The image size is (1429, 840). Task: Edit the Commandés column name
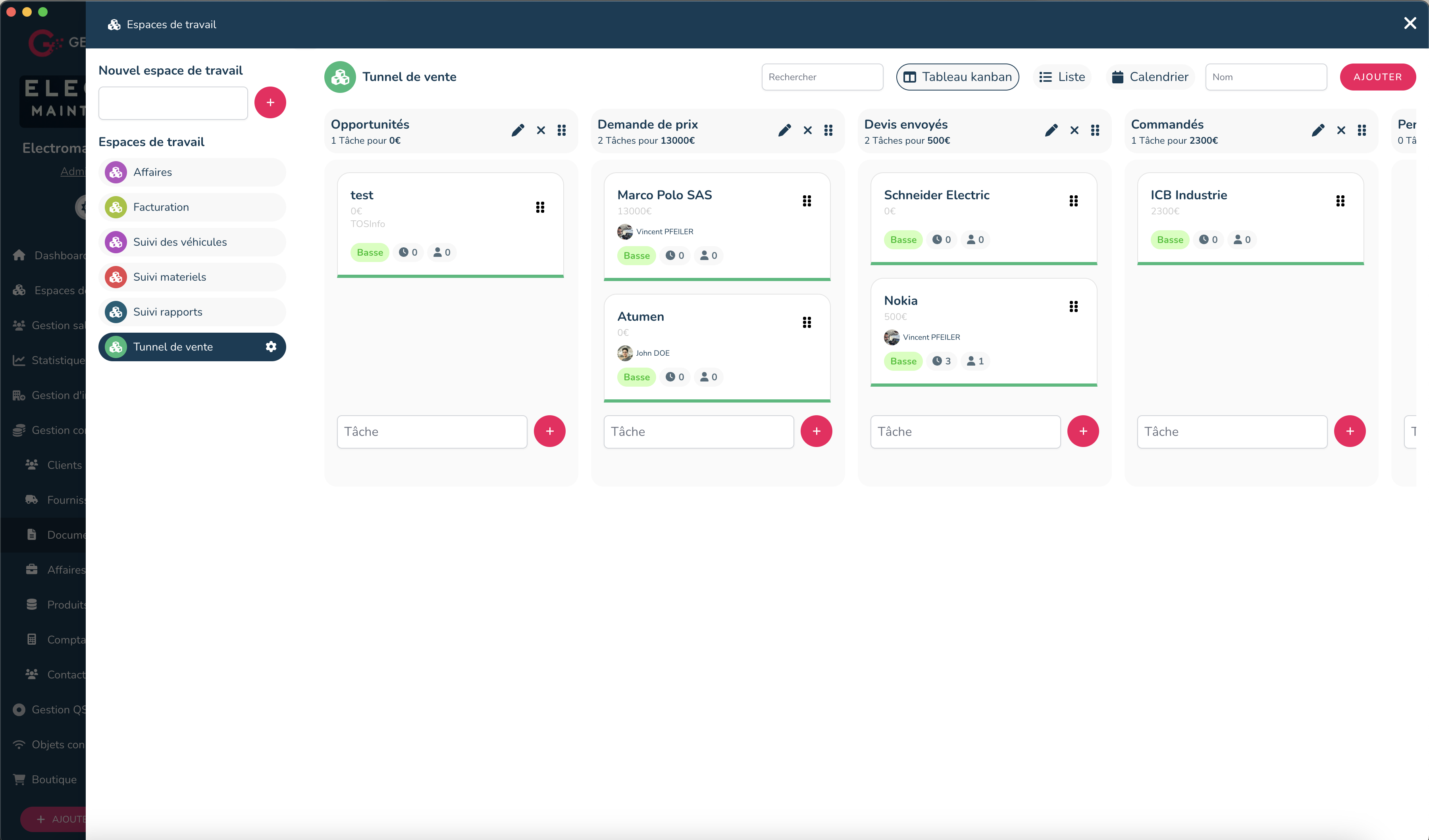coord(1317,131)
